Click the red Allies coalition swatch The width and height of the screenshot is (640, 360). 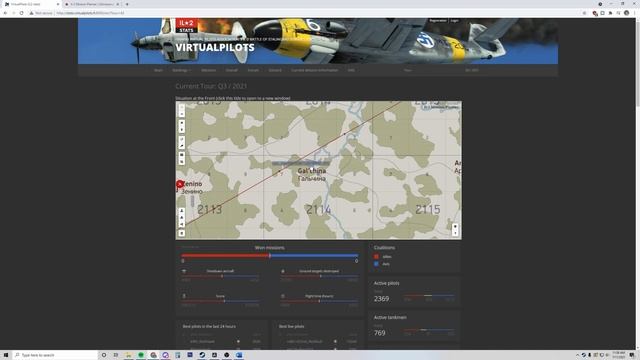[x=376, y=257]
